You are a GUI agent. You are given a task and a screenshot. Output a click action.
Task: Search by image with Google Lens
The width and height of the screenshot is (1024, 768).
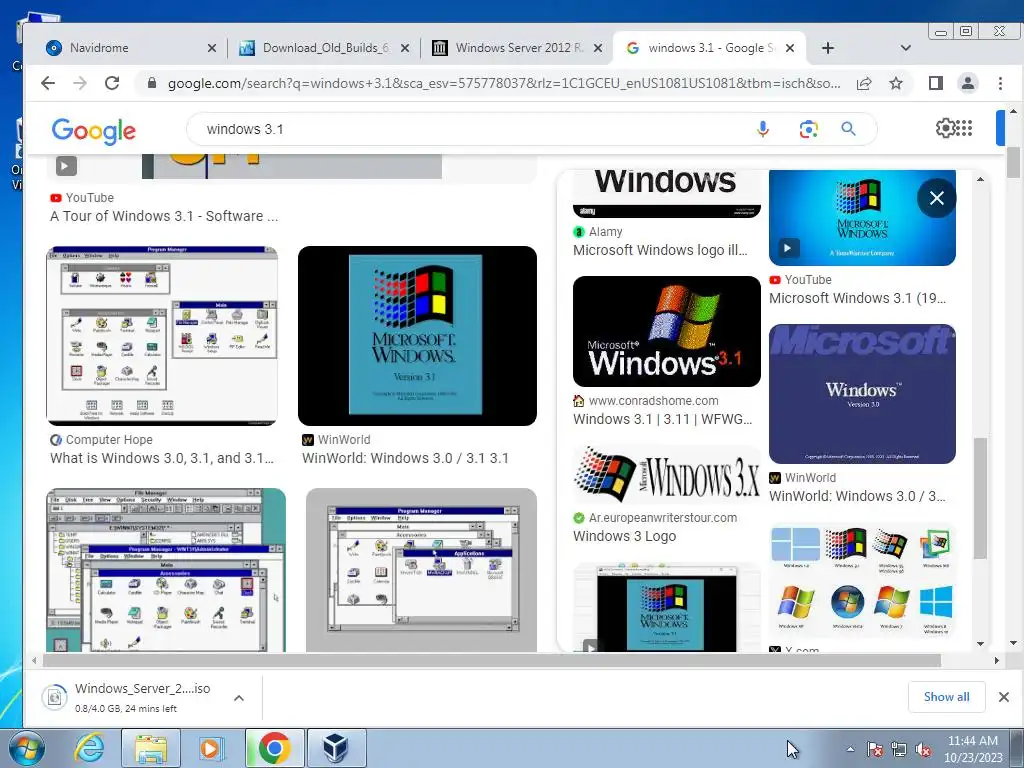[x=808, y=129]
